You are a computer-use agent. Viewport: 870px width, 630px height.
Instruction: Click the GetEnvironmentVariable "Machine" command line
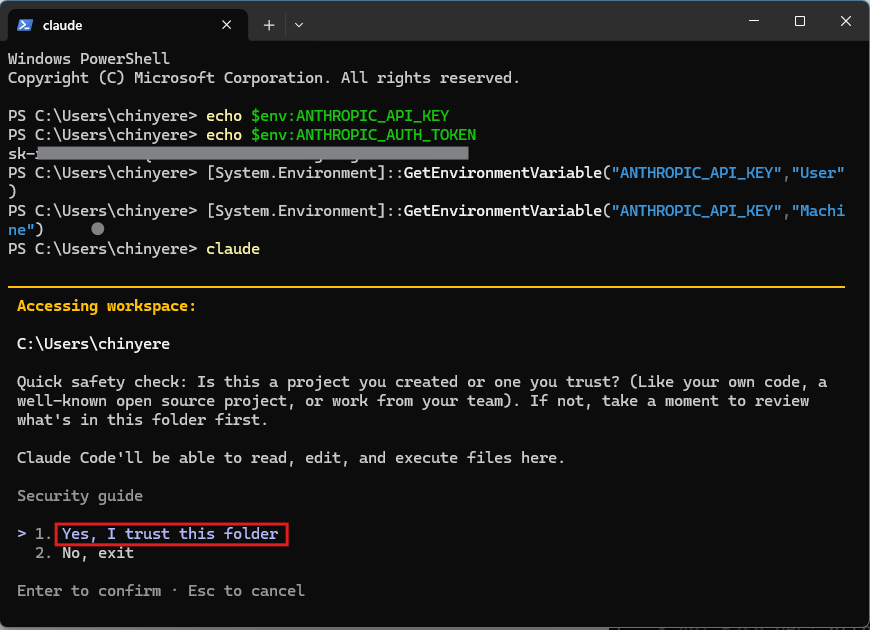(426, 220)
